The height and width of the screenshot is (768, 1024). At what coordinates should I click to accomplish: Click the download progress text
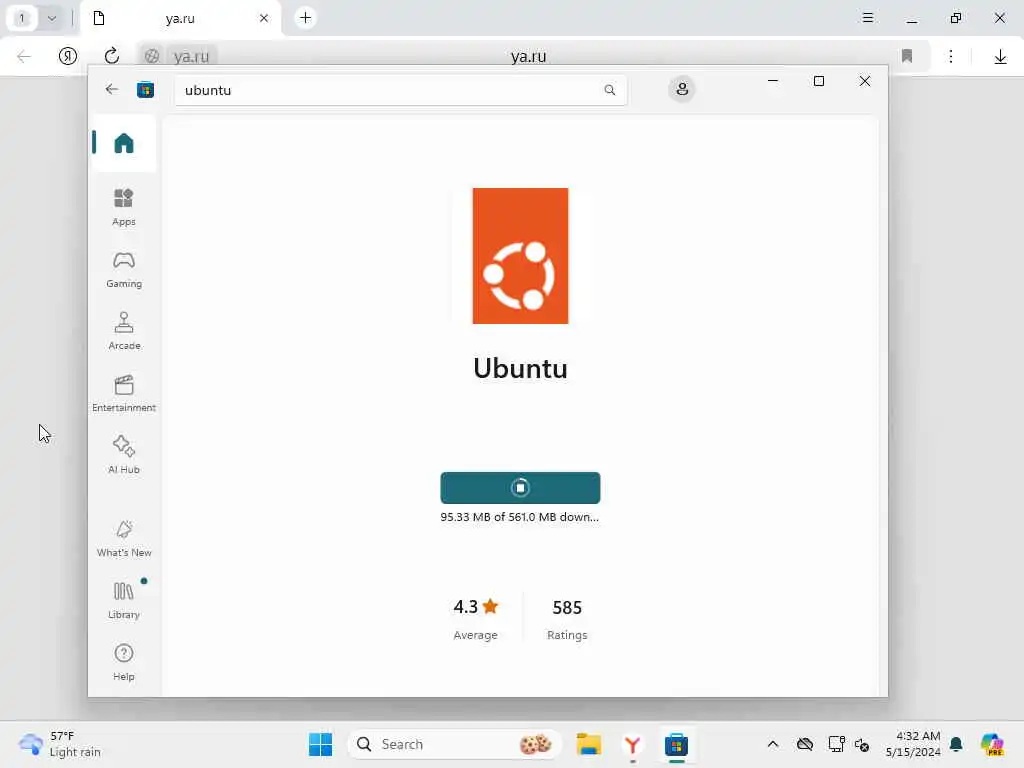(519, 517)
